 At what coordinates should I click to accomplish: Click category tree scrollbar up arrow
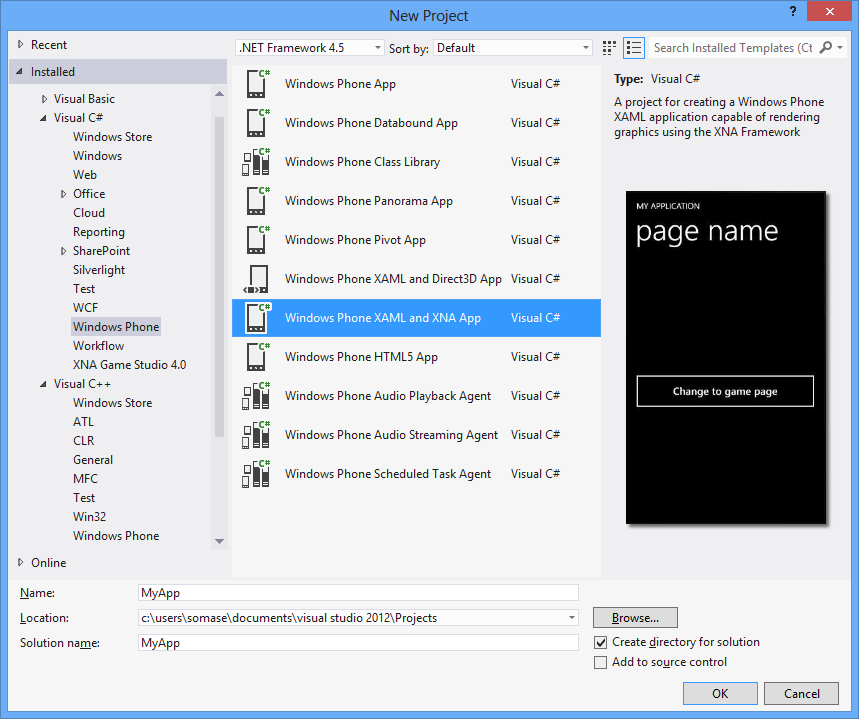point(219,94)
